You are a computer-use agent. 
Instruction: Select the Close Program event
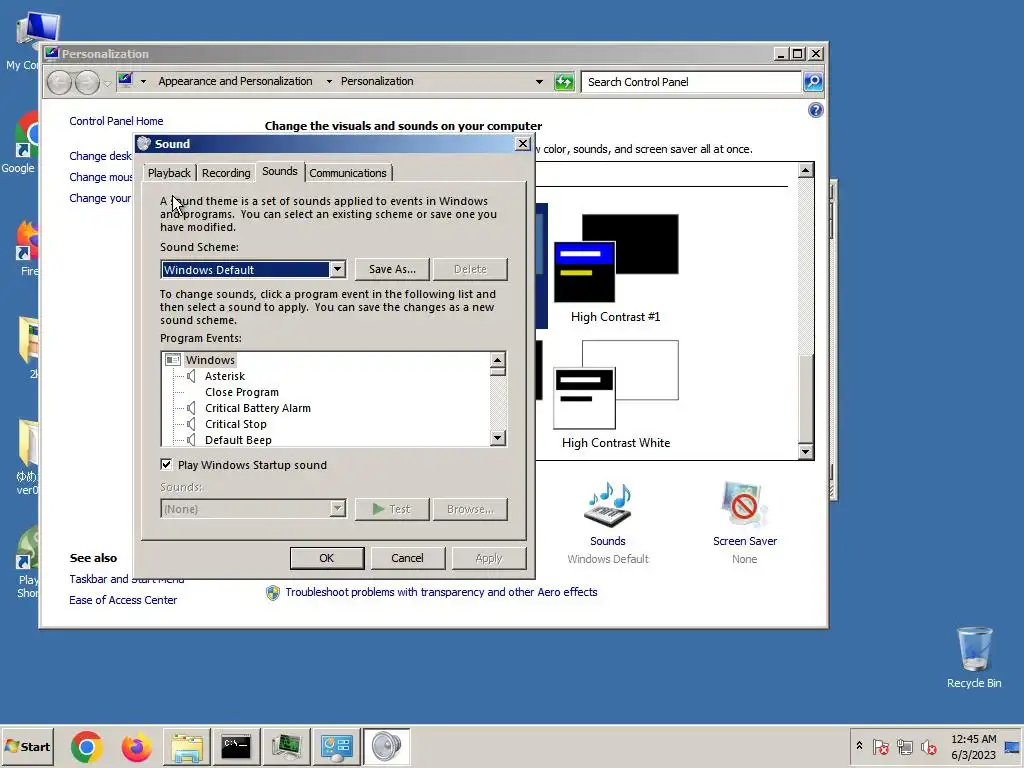coord(242,392)
